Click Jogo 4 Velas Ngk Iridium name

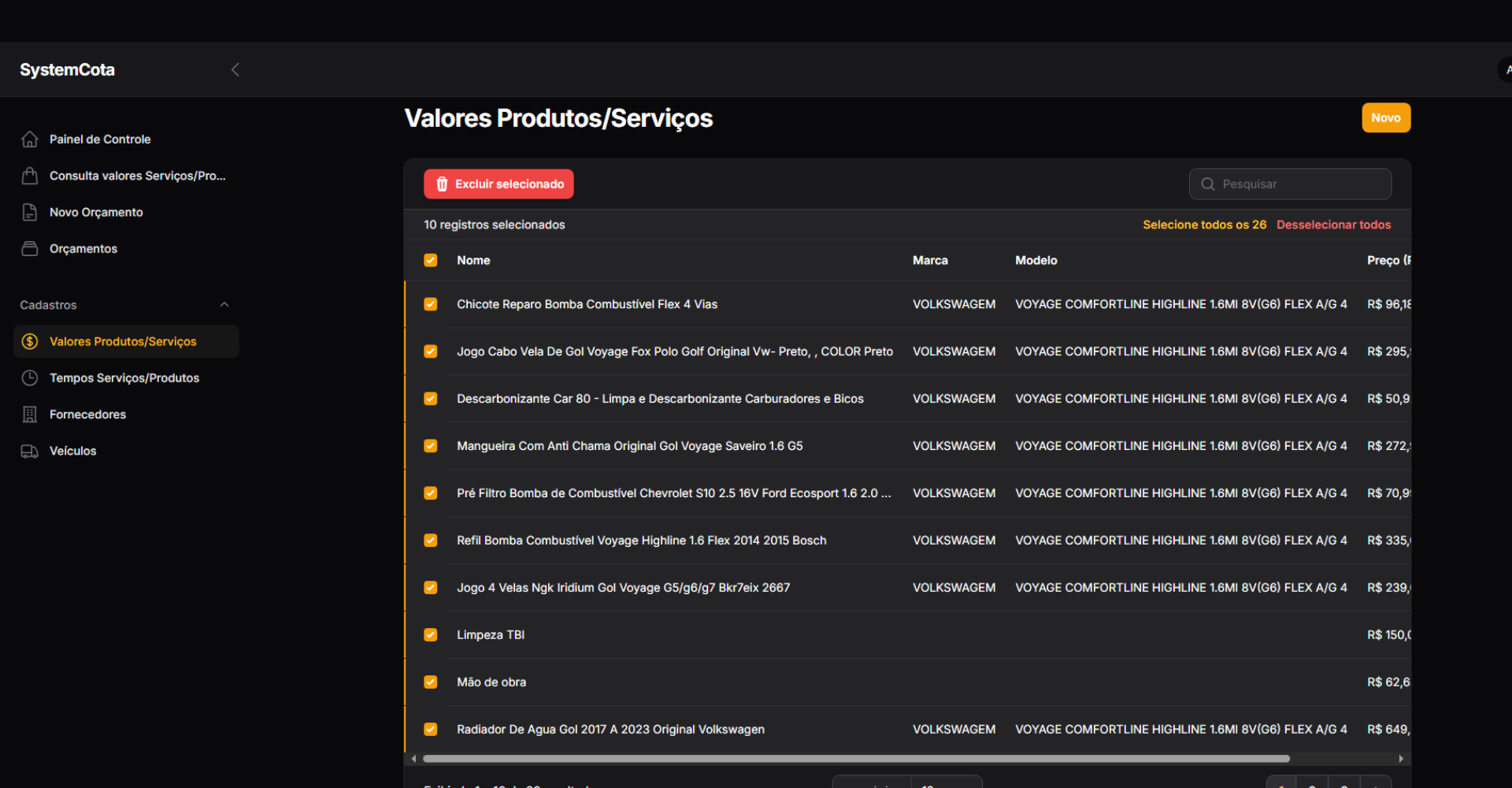[623, 588]
